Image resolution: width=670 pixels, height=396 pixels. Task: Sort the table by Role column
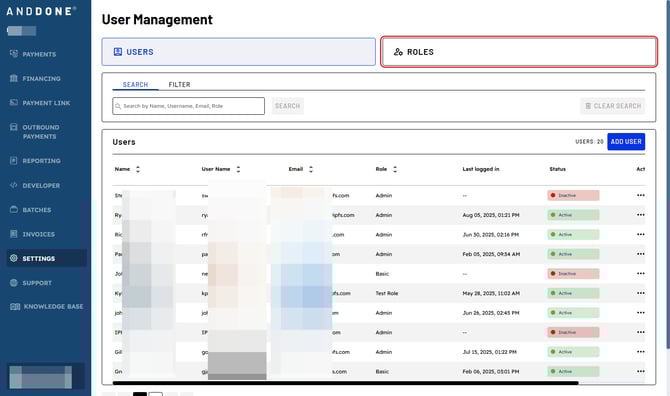[395, 169]
